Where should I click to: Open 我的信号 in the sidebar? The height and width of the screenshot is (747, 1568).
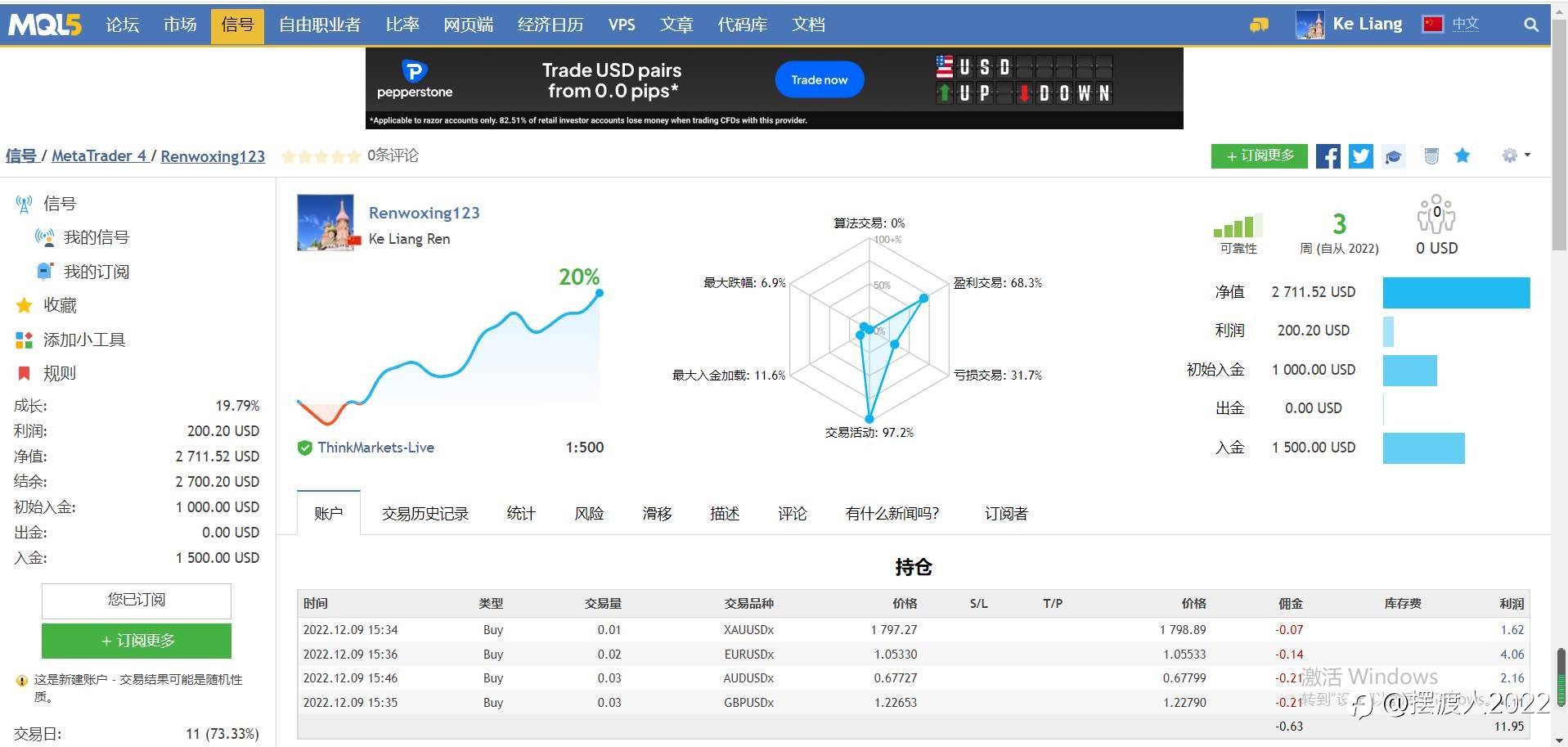(x=97, y=237)
